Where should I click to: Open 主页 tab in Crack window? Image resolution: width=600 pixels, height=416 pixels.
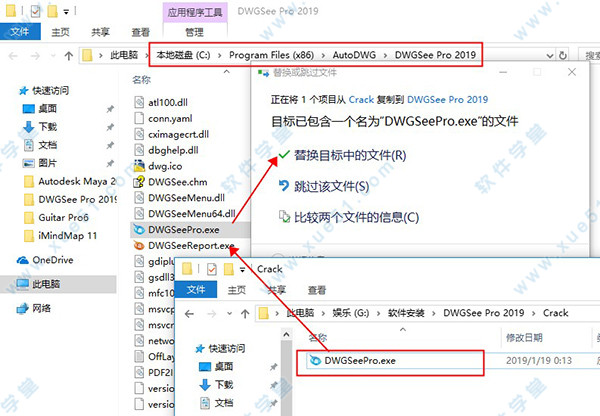point(236,290)
